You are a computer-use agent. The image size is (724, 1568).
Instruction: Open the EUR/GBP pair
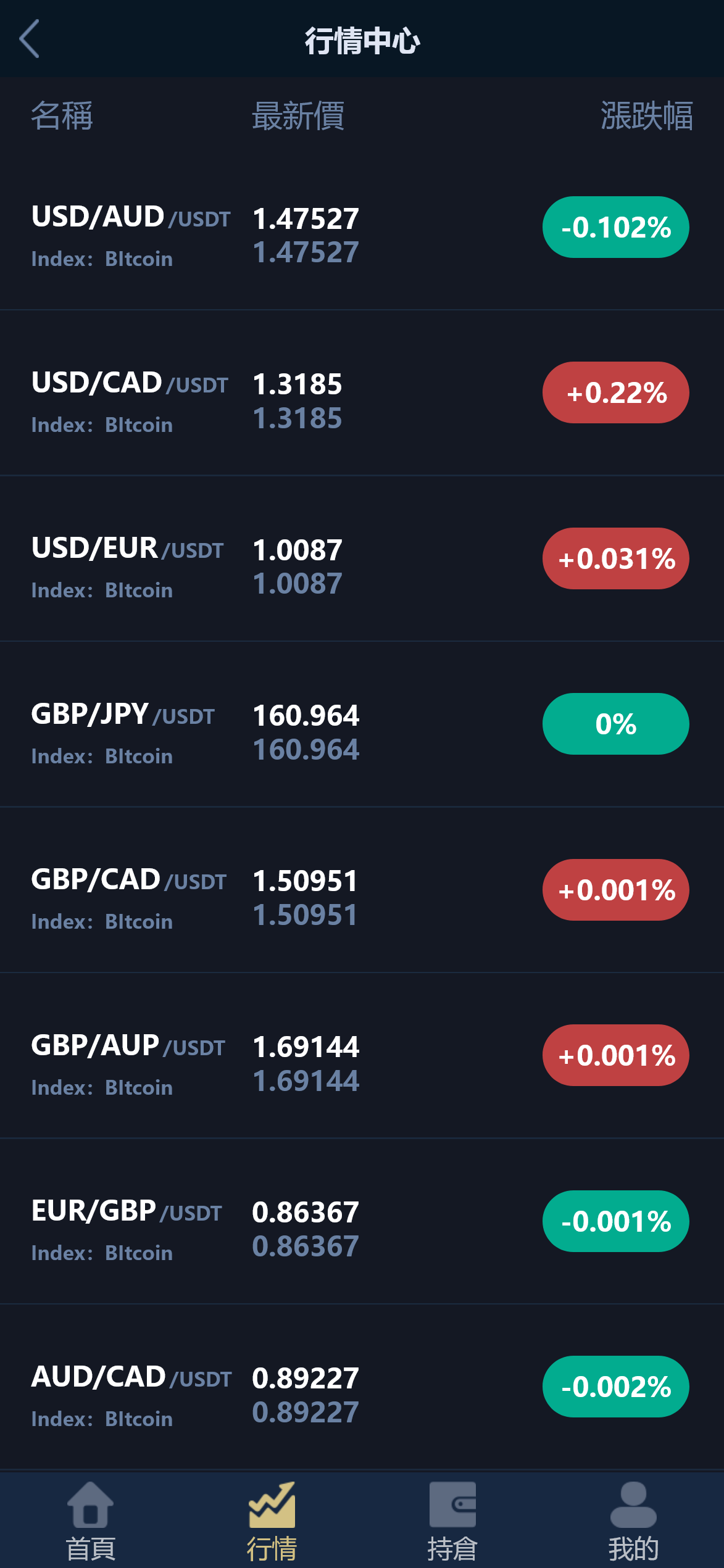click(x=94, y=1211)
